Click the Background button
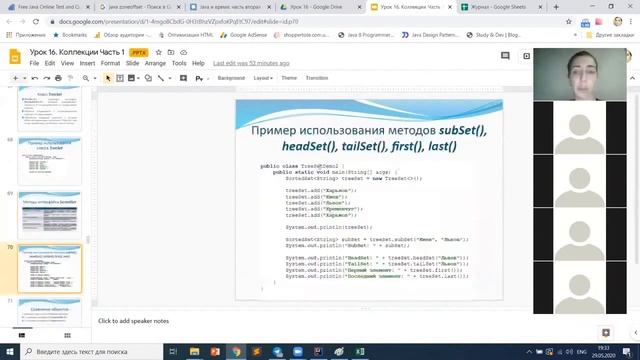The image size is (640, 360). click(x=231, y=78)
